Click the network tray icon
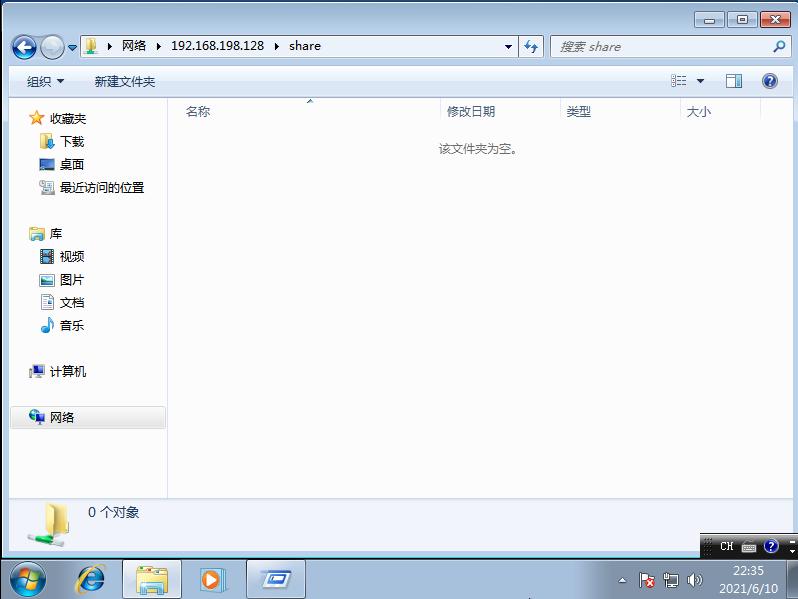The image size is (798, 599). pyautogui.click(x=671, y=580)
